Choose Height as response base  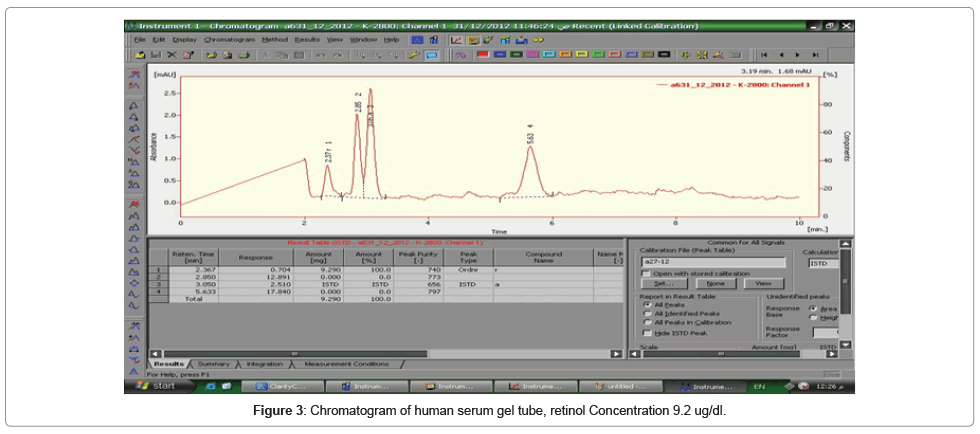[812, 317]
